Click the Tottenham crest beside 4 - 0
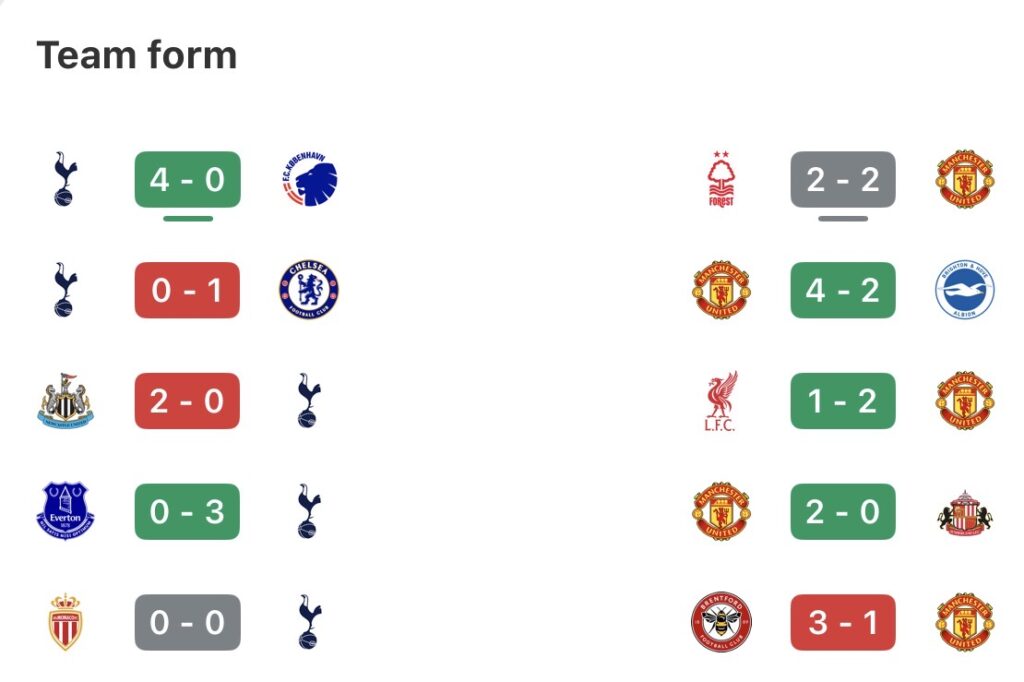The image size is (1024, 682). pyautogui.click(x=65, y=181)
